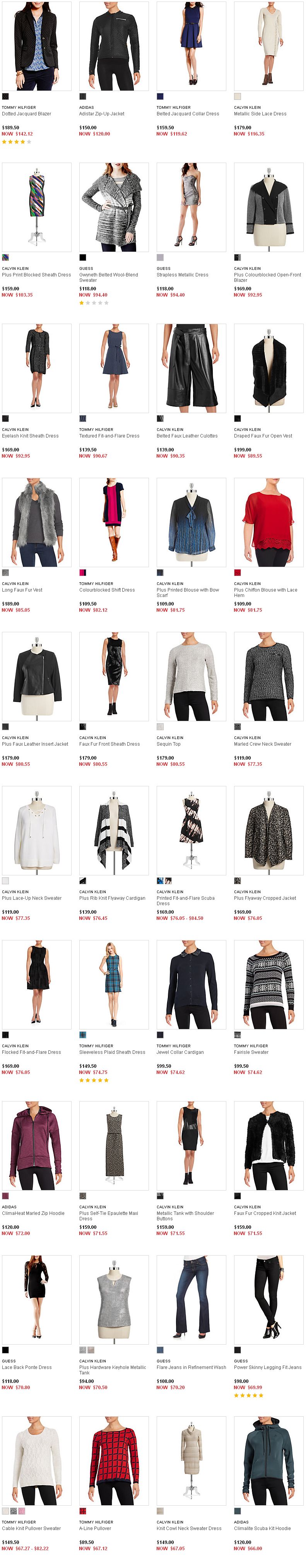Choose the pink swatch under Colourblocked Shift Dress
306x1568 pixels.
pos(83,573)
